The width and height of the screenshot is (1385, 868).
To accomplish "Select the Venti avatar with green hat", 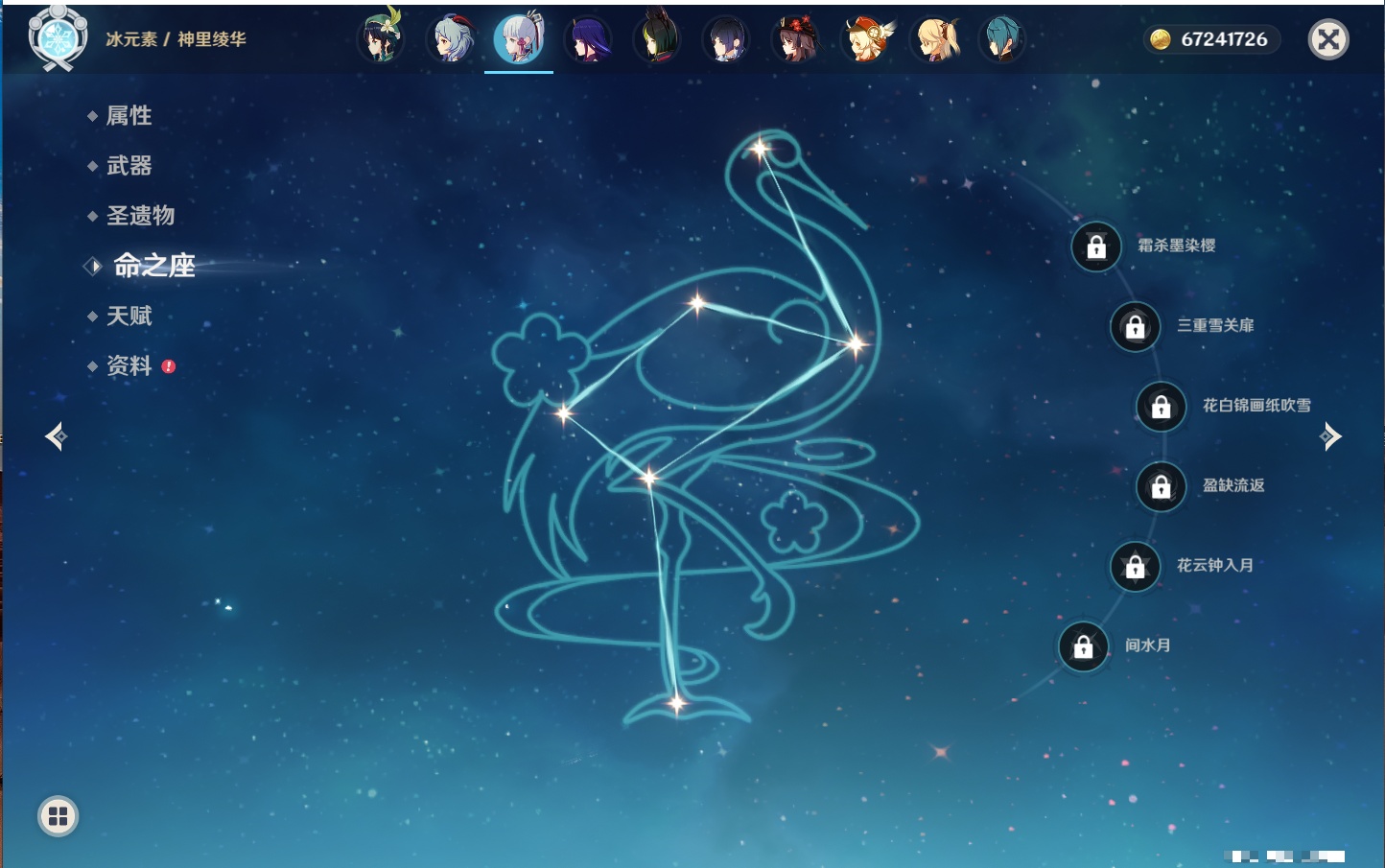I will click(x=381, y=39).
